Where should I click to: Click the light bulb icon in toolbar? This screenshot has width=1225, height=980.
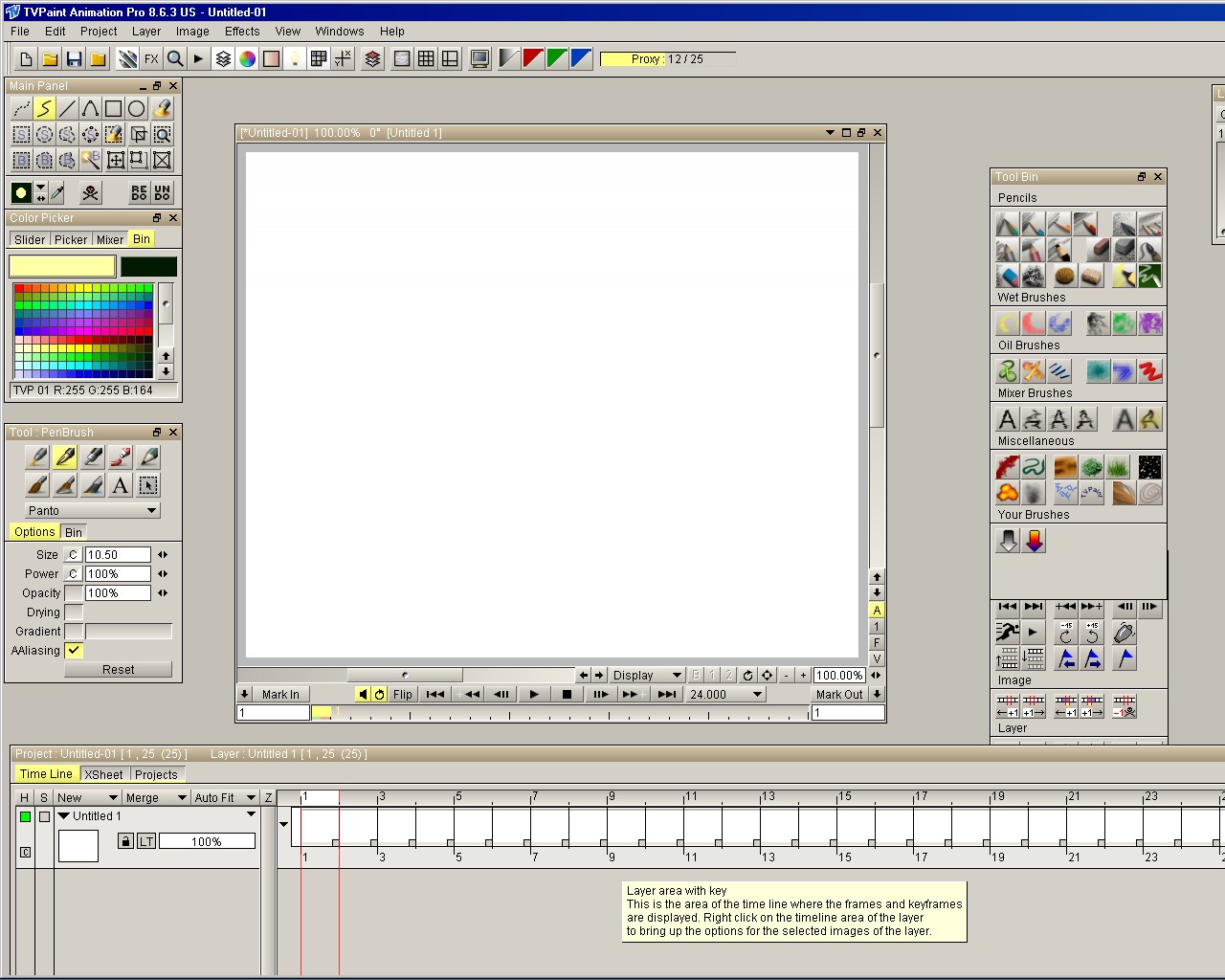click(295, 59)
